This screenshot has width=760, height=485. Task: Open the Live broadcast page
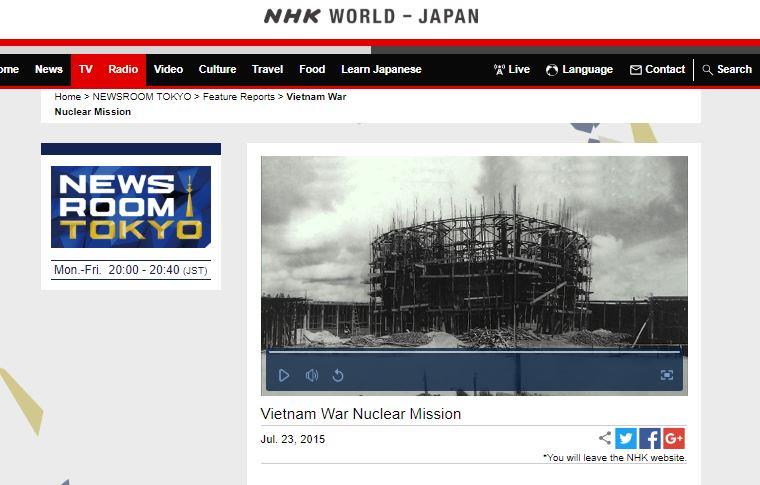pos(512,70)
